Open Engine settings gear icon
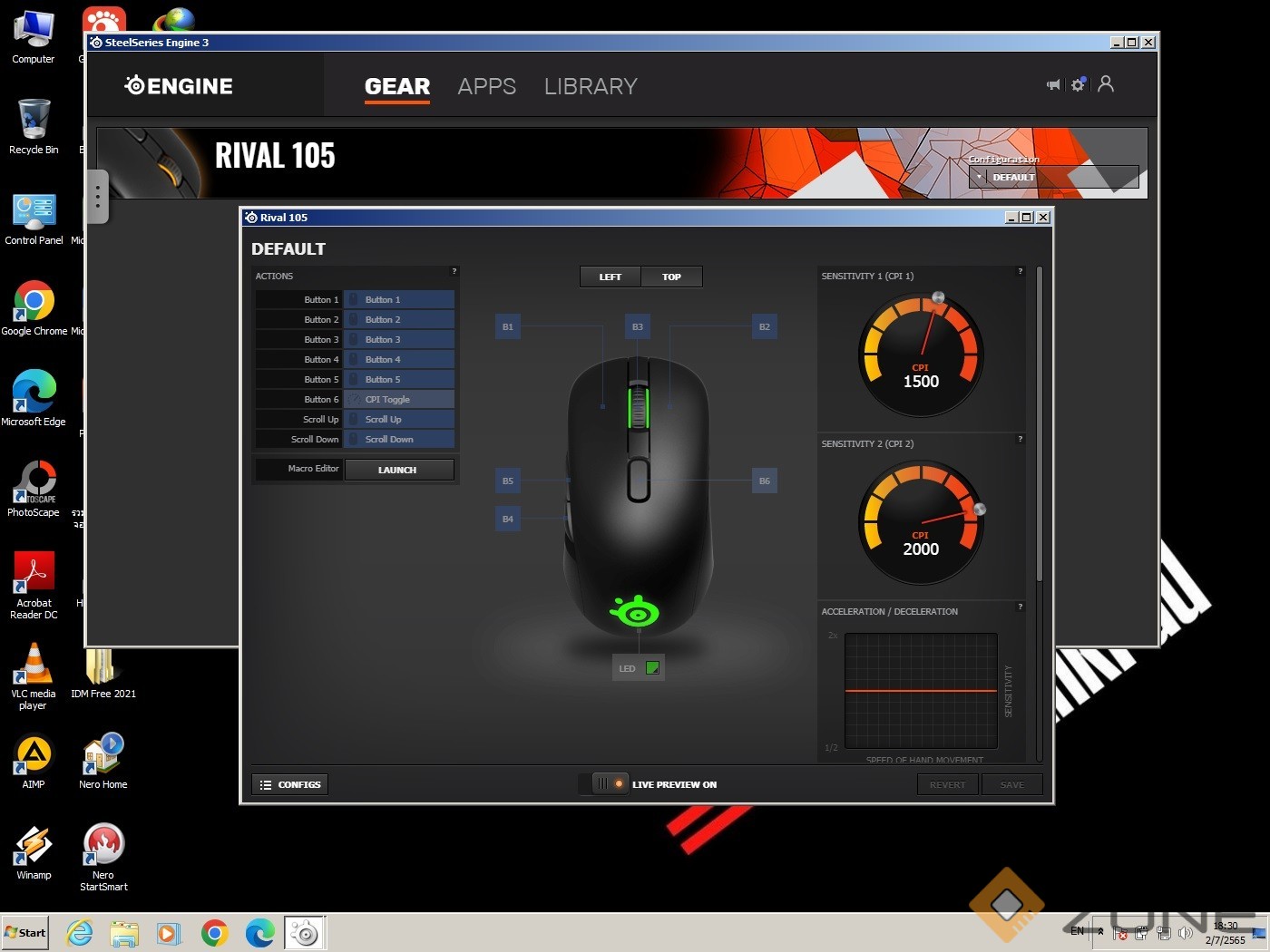This screenshot has width=1270, height=952. [1079, 84]
